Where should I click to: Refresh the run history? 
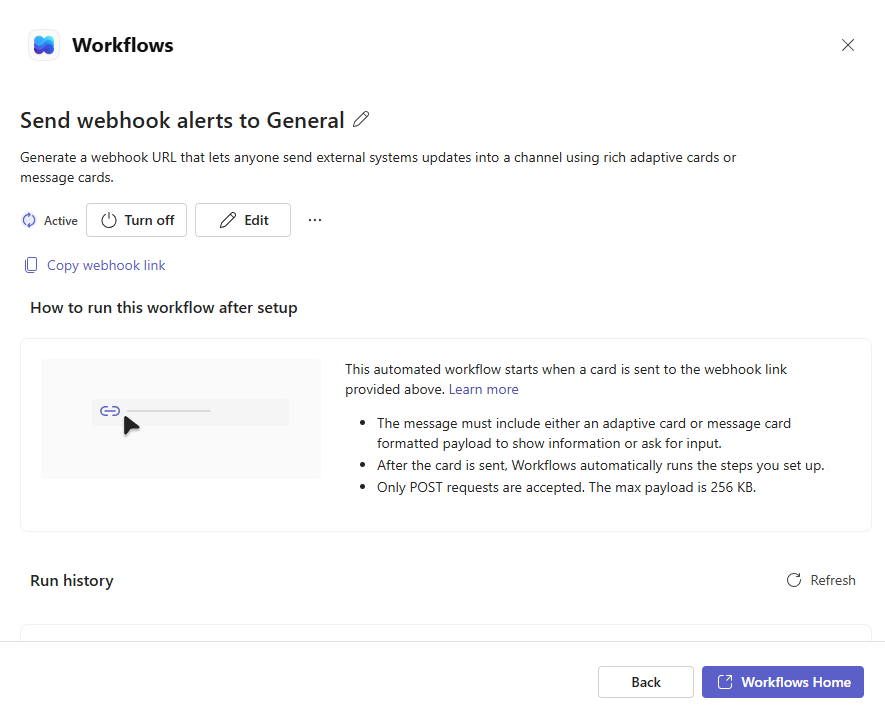pyautogui.click(x=821, y=580)
